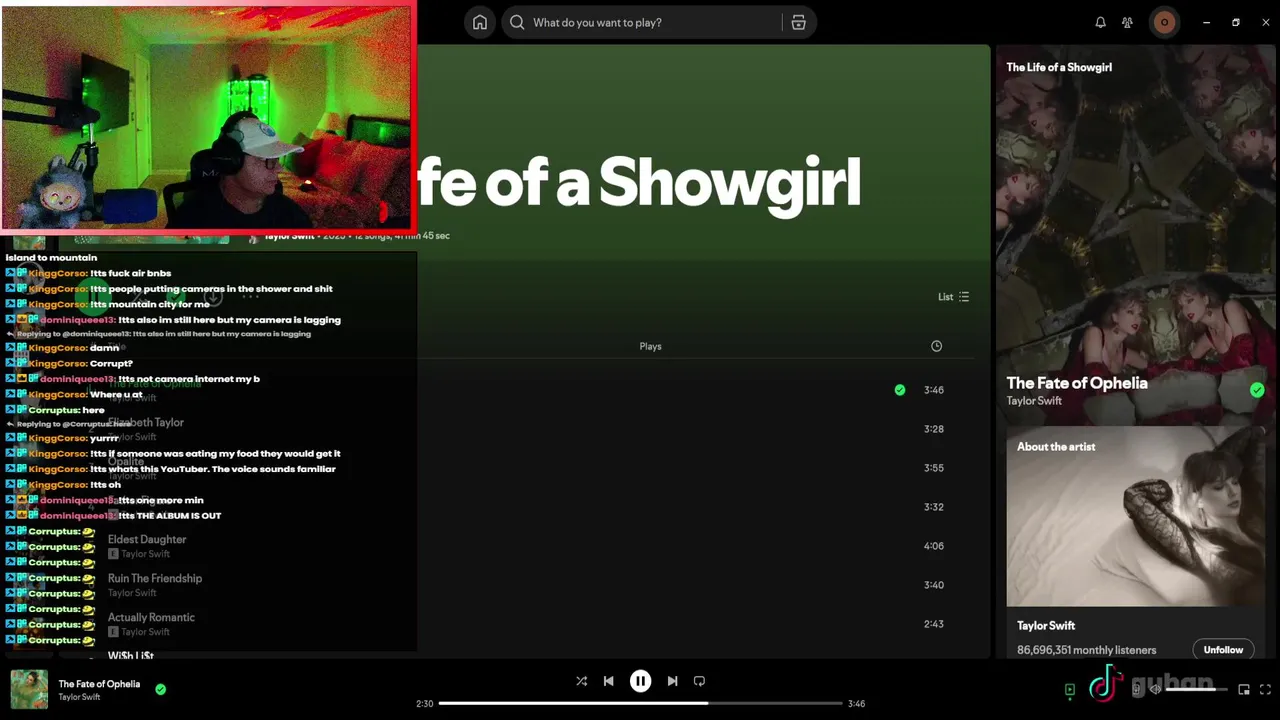
Task: Open the Browse icon in search bar
Action: tap(798, 22)
